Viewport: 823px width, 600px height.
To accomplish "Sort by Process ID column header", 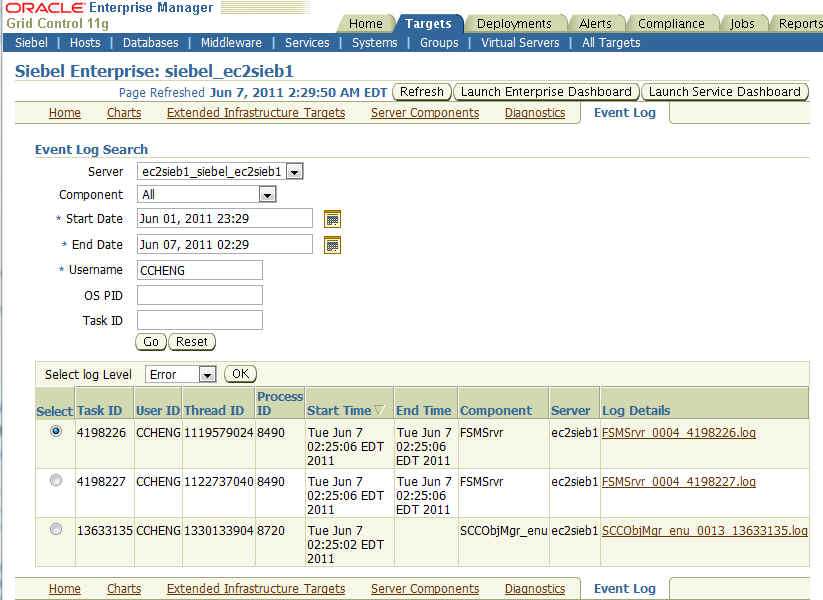I will coord(280,403).
